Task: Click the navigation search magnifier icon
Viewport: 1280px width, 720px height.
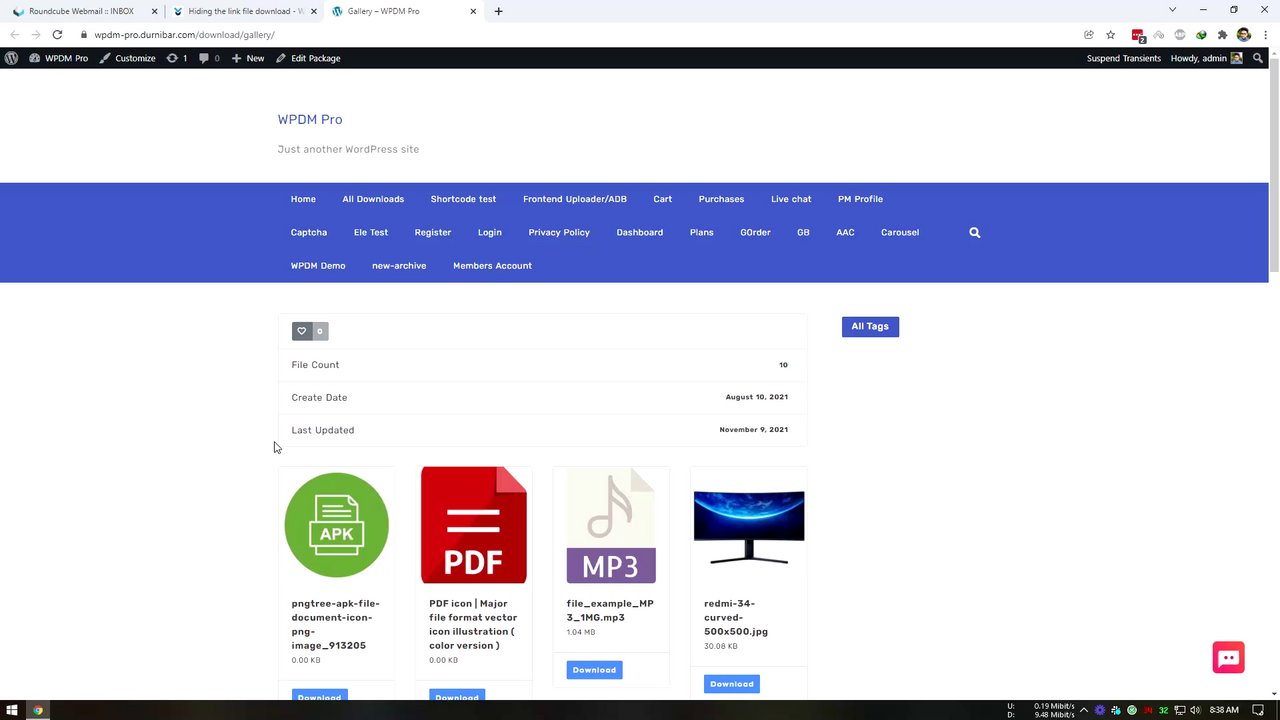Action: [975, 232]
